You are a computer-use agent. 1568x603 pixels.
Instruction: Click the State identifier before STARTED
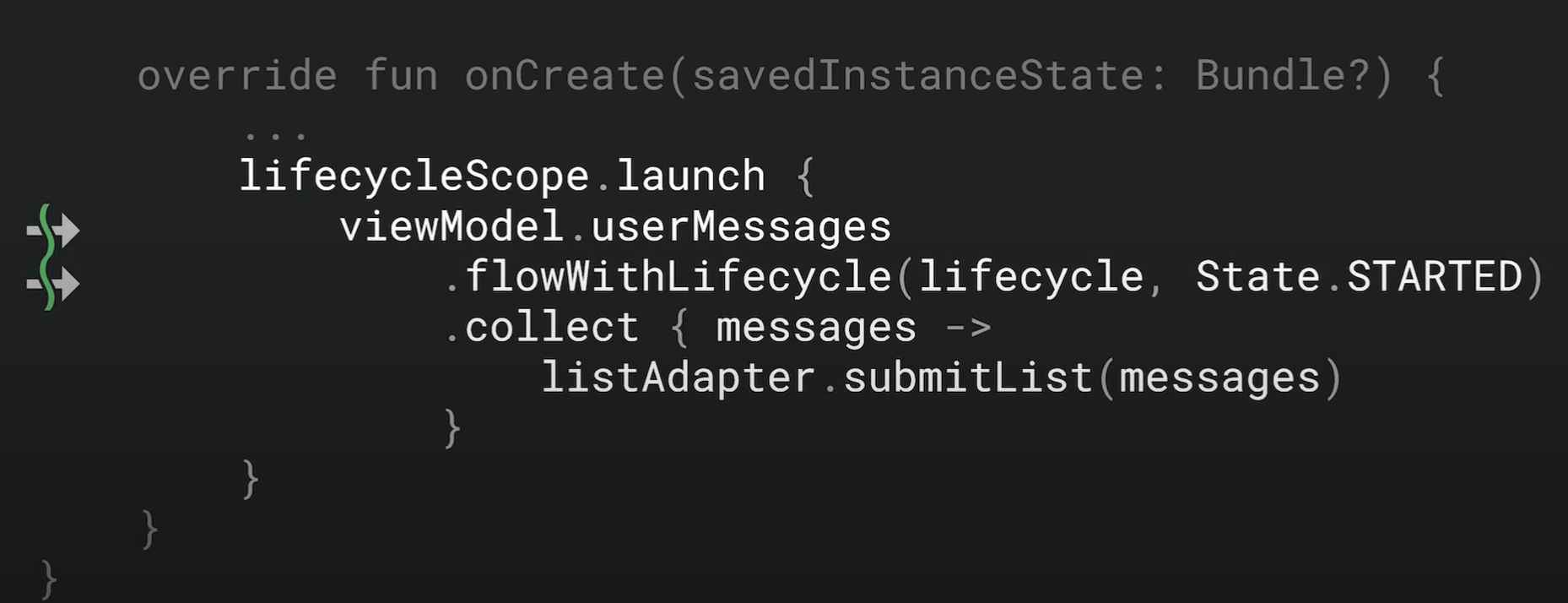1257,278
